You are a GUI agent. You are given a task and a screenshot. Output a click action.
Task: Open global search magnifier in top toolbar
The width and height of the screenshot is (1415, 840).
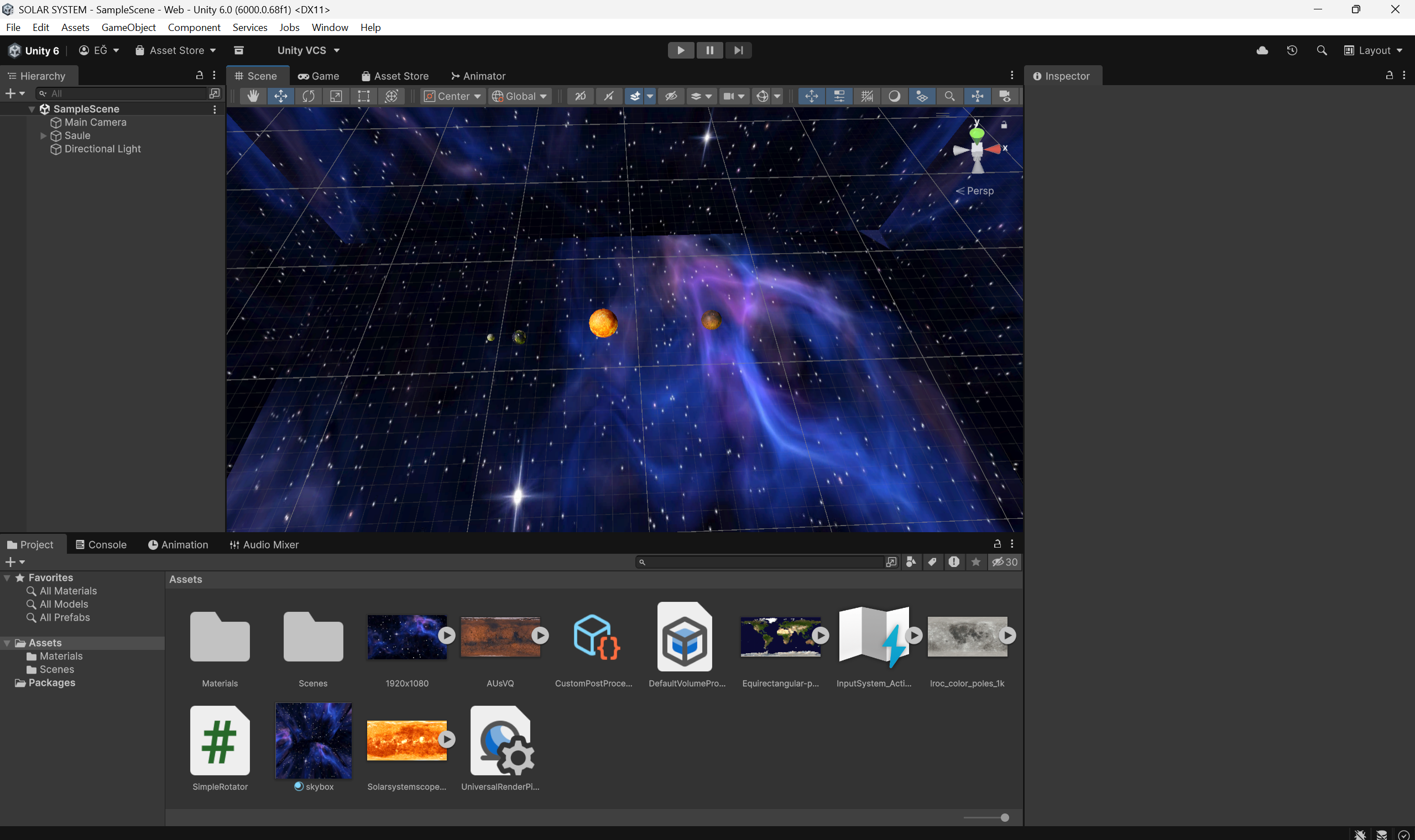(1322, 50)
